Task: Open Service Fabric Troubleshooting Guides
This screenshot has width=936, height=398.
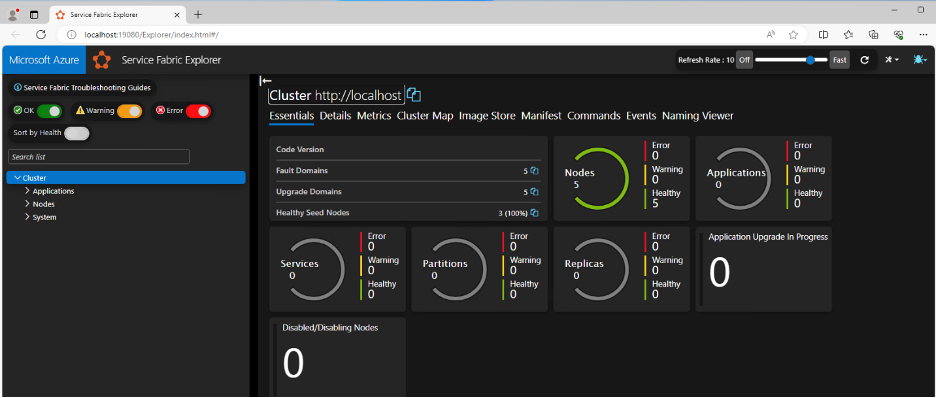Action: click(x=82, y=88)
